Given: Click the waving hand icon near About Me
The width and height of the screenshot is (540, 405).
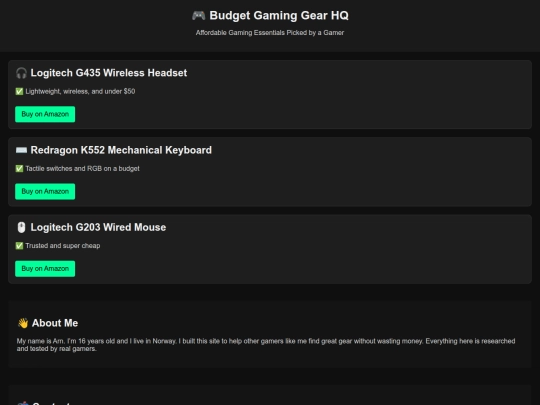Looking at the screenshot, I should [23, 323].
